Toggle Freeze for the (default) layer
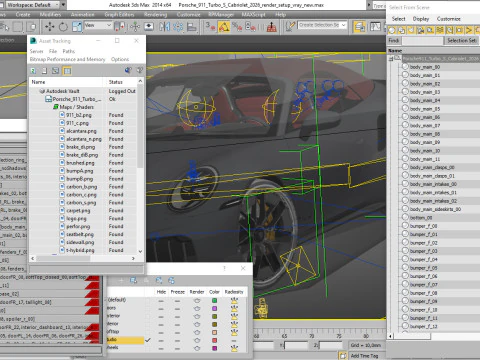Screen dimensions: 480x360 177,301
